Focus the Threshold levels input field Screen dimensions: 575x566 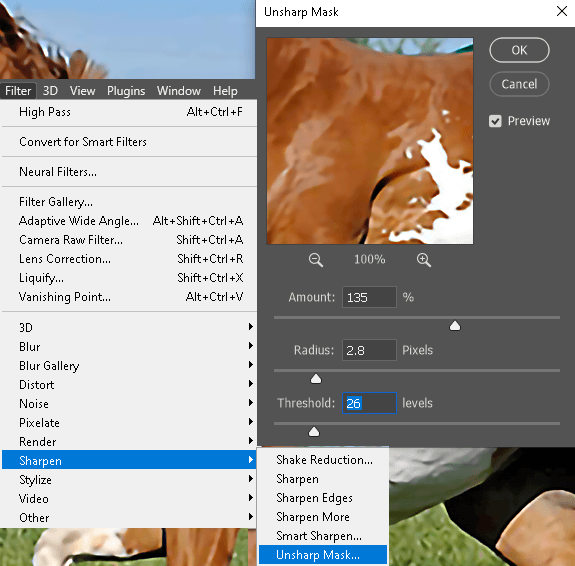[x=369, y=403]
